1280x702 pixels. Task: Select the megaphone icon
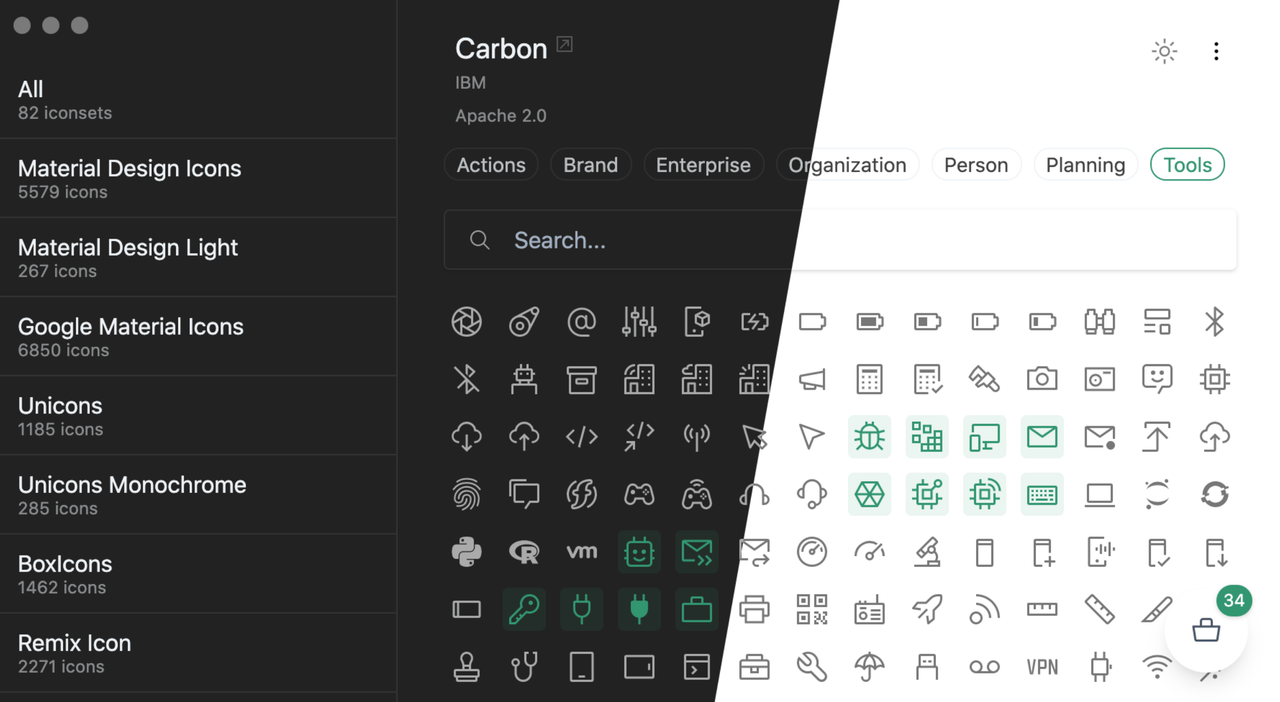pos(812,379)
